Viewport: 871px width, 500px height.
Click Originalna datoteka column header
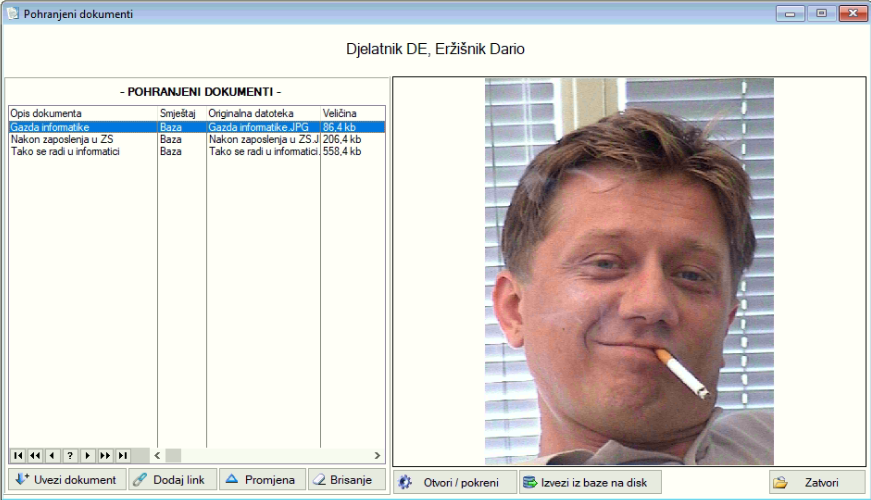tap(263, 113)
